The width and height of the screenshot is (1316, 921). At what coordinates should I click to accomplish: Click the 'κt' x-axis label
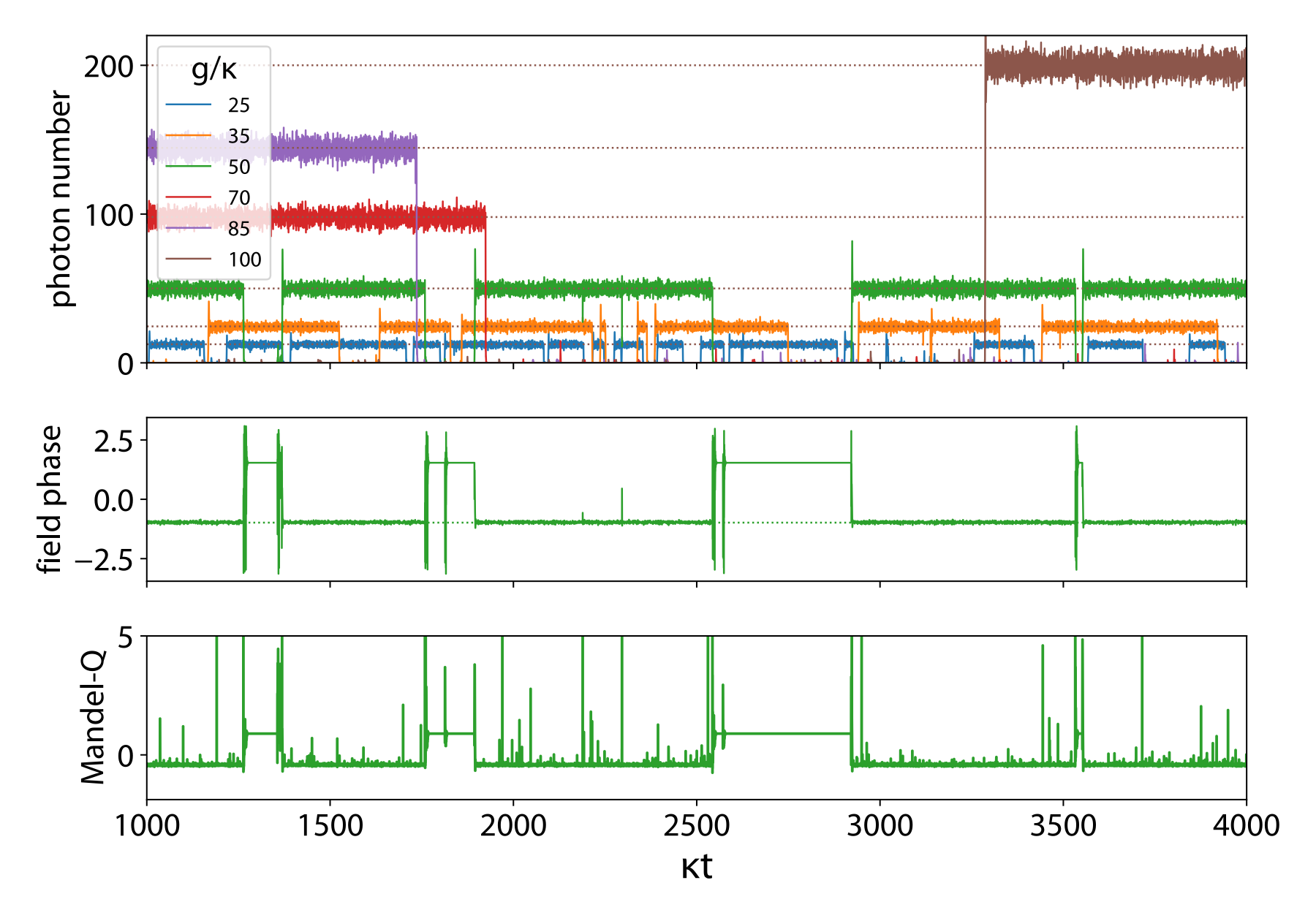(x=696, y=867)
